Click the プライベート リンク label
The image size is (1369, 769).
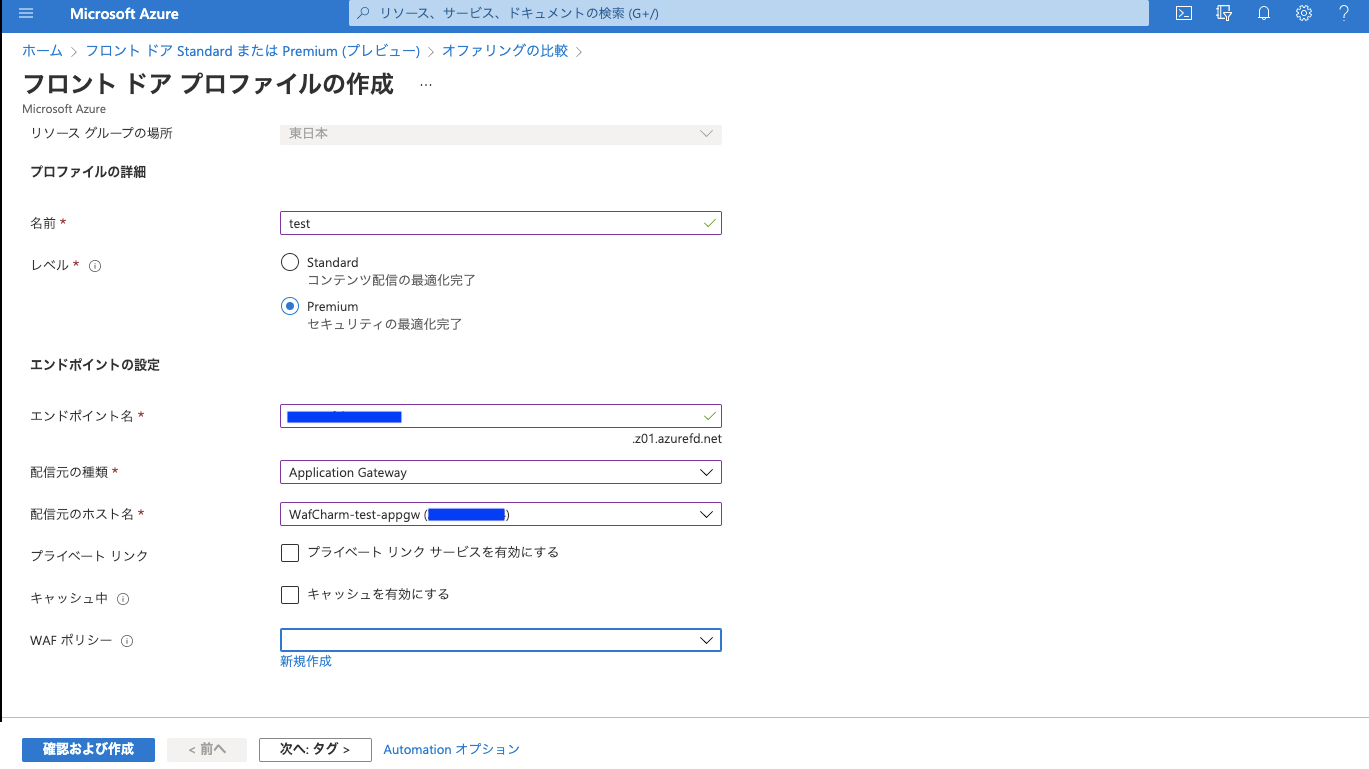click(89, 556)
